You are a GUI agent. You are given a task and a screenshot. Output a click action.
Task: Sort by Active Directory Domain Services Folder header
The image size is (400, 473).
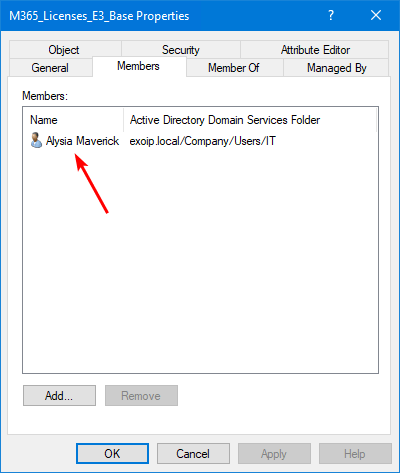[250, 120]
